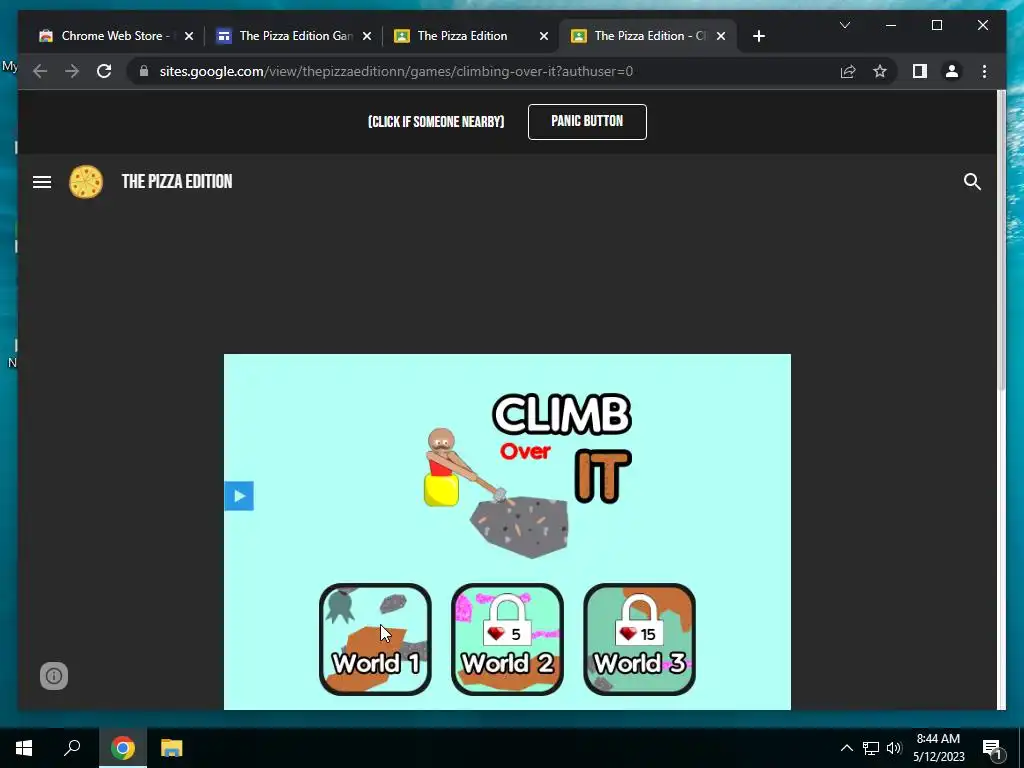Open the Windows notification center
Screen dimensions: 1024x768
point(992,748)
